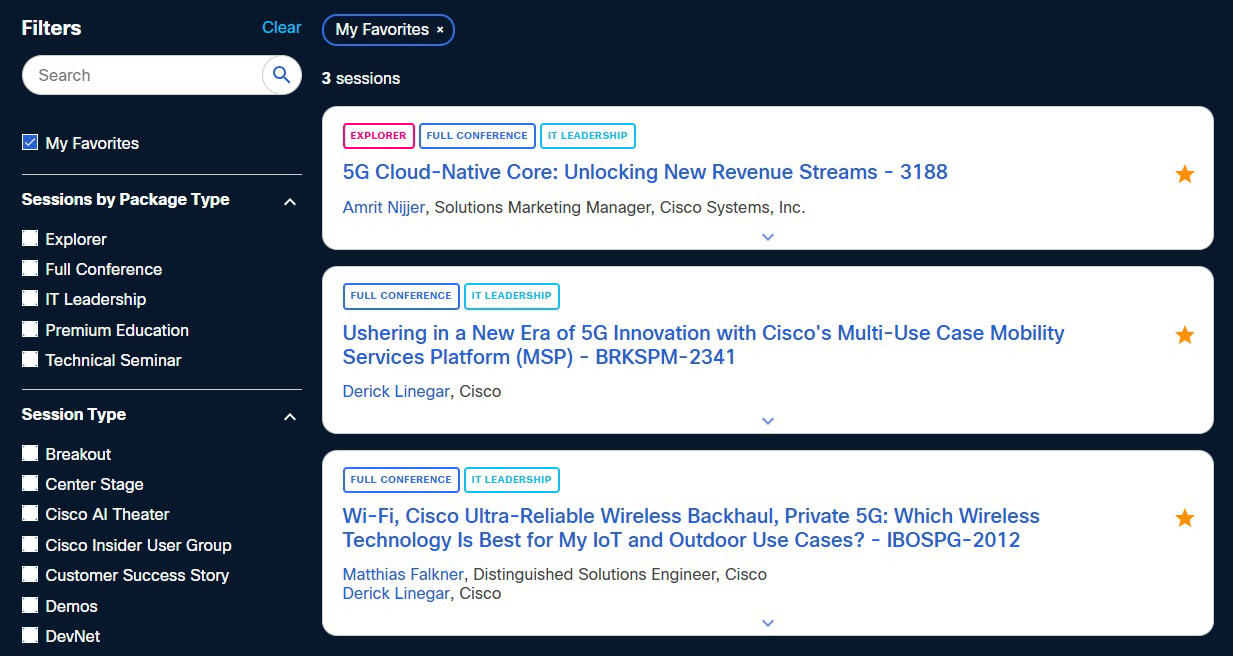Select Cisco Insider User Group checkbox
This screenshot has width=1233, height=656.
30,544
